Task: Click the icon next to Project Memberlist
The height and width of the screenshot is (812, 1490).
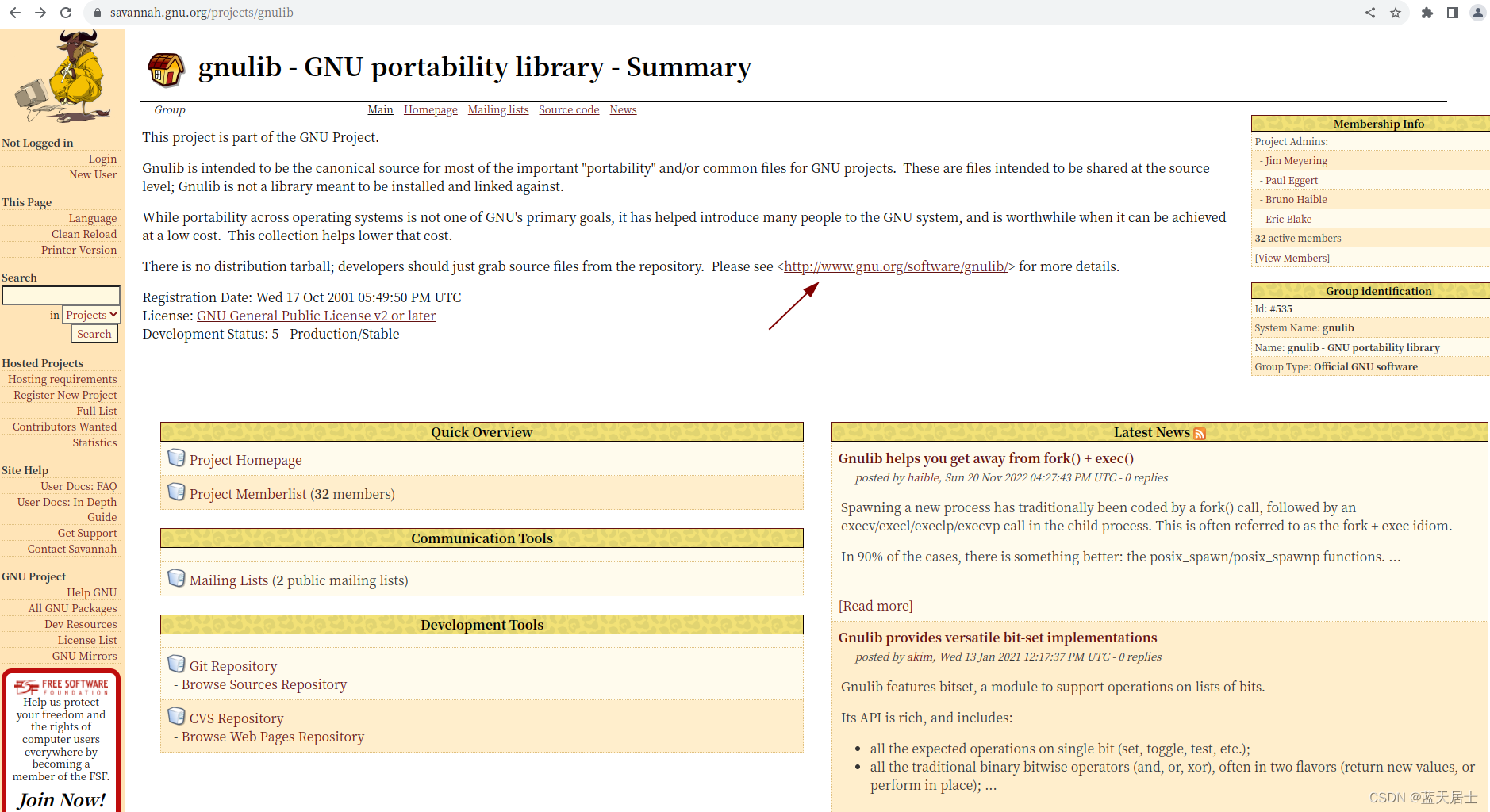Action: coord(176,492)
